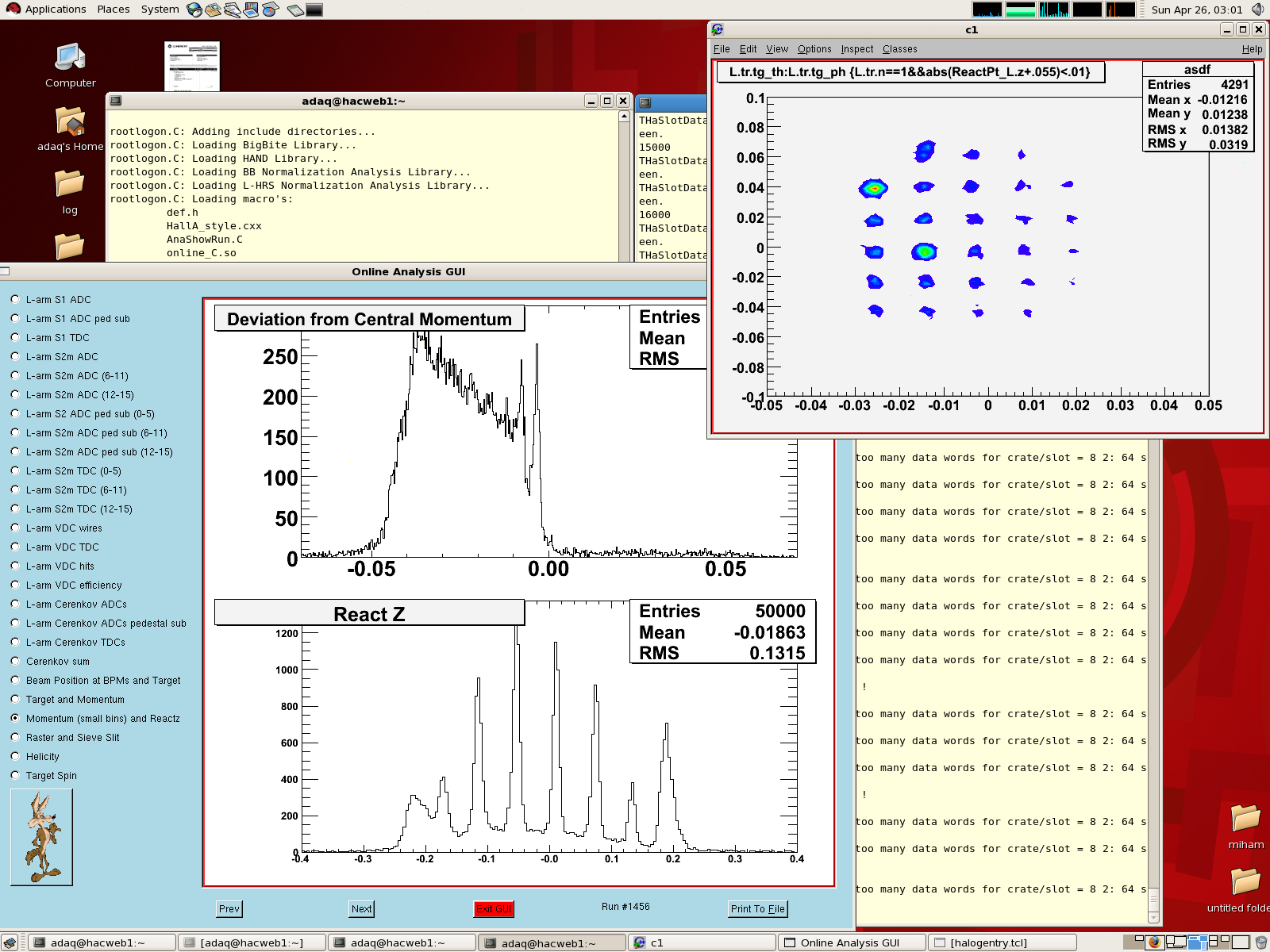Screen dimensions: 1270x952
Task: Open the email client launcher in top panel
Action: point(213,10)
